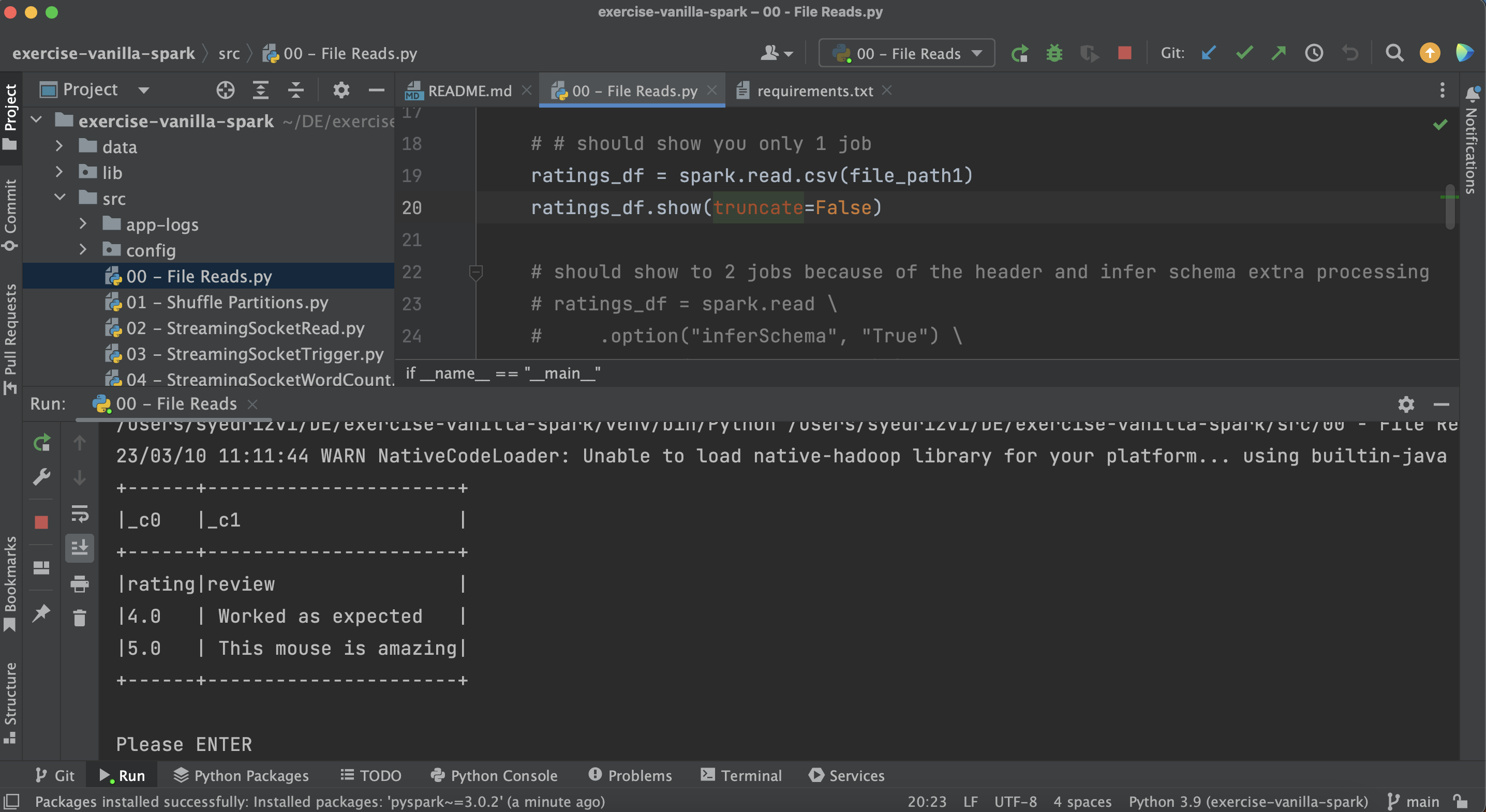Toggle Scroll to End in console
Viewport: 1486px width, 812px height.
click(x=80, y=548)
